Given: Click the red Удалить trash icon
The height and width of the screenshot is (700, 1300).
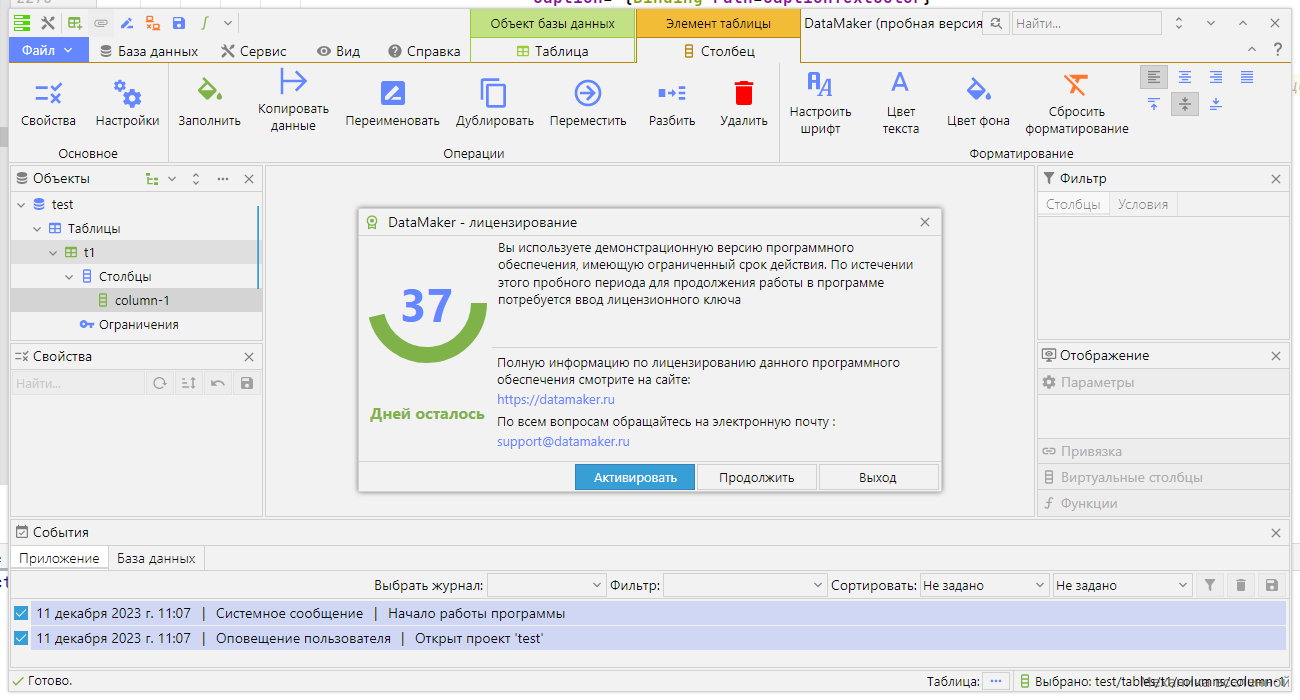Looking at the screenshot, I should point(743,93).
